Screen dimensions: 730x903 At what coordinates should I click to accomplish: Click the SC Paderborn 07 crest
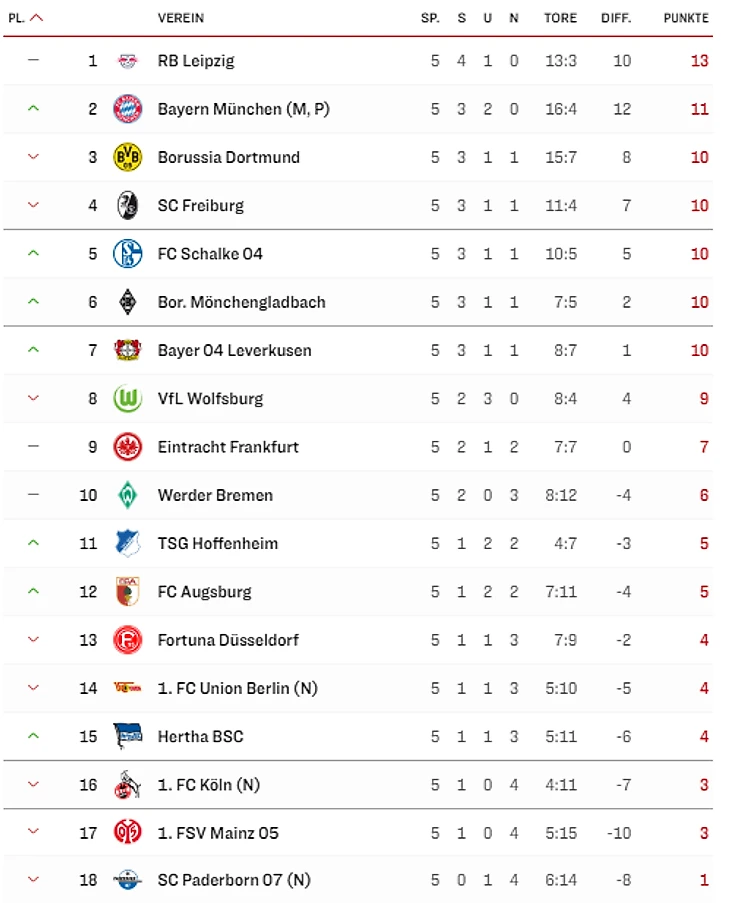[x=127, y=881]
